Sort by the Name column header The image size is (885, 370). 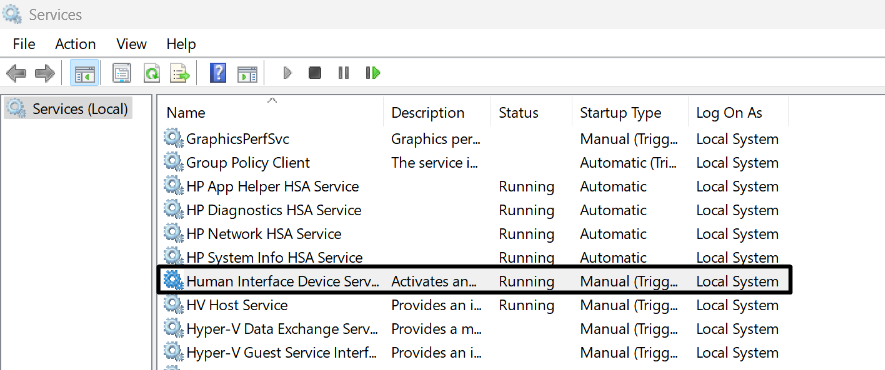coord(186,113)
